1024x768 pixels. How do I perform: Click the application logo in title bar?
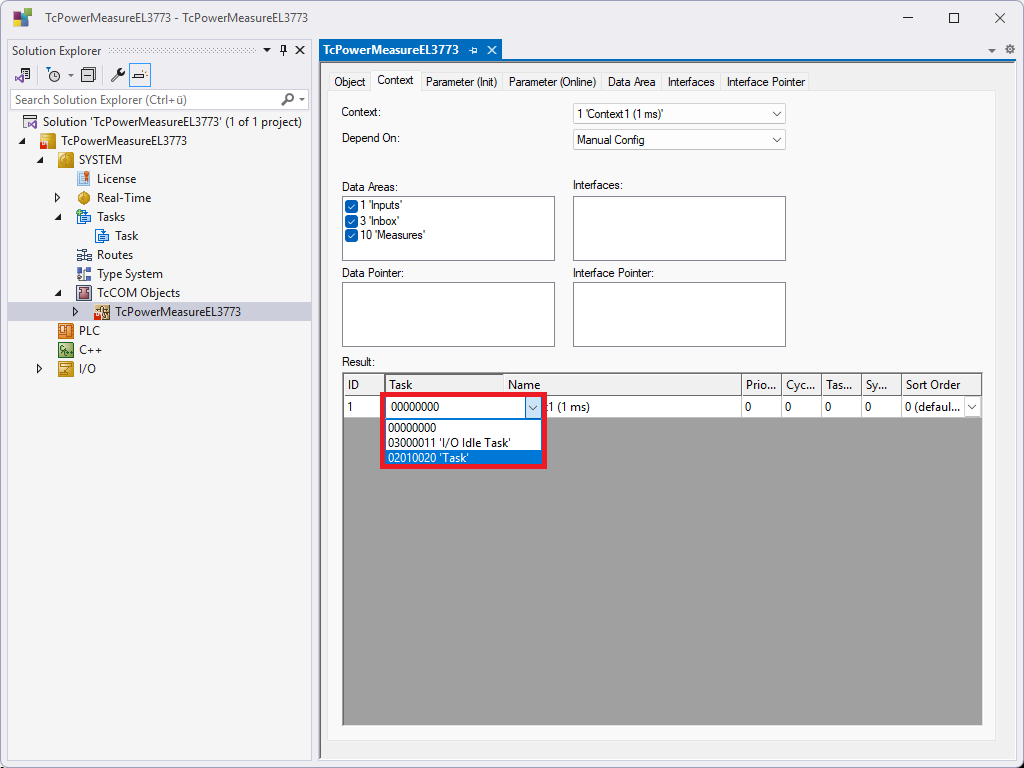[x=22, y=18]
